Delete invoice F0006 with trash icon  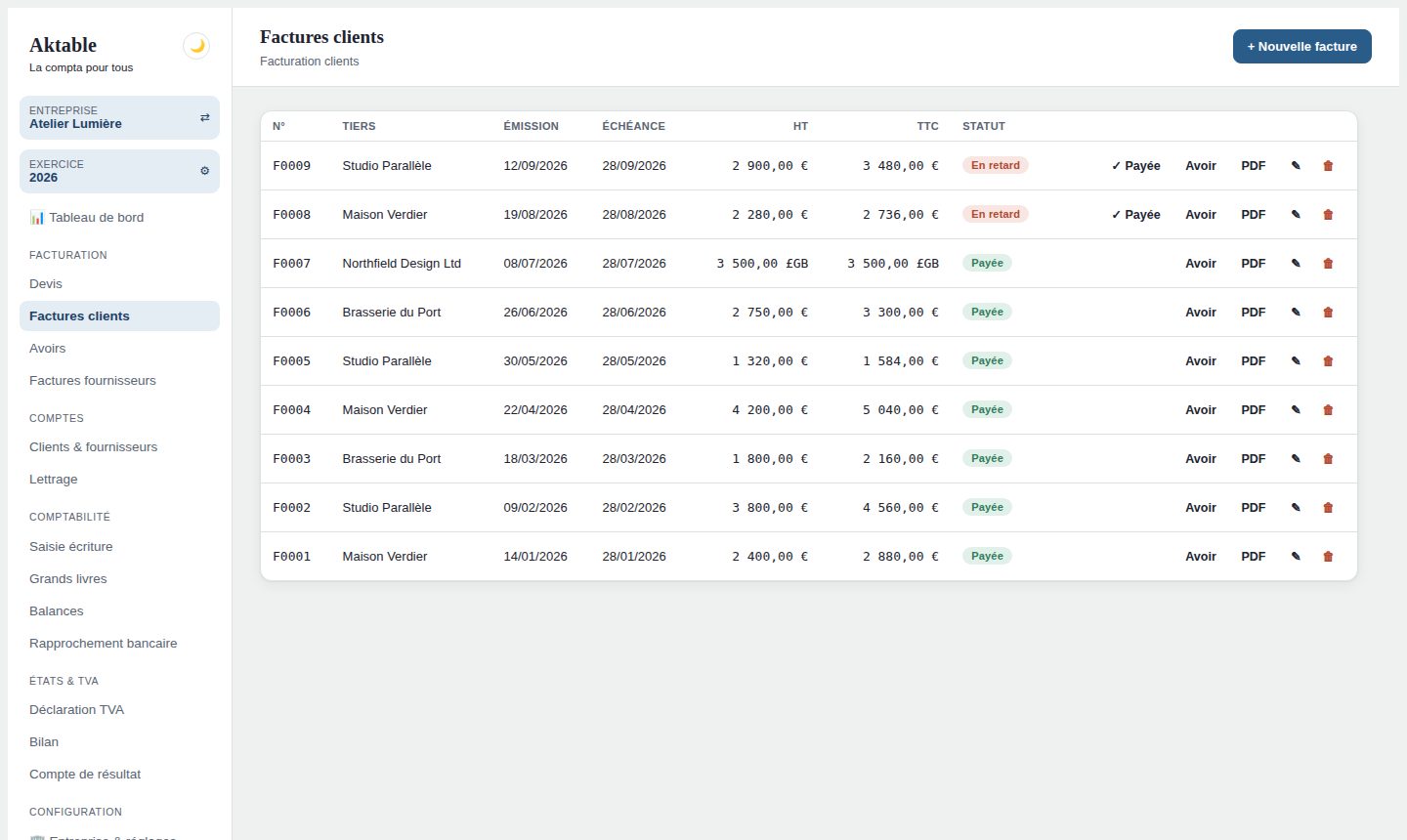point(1328,313)
